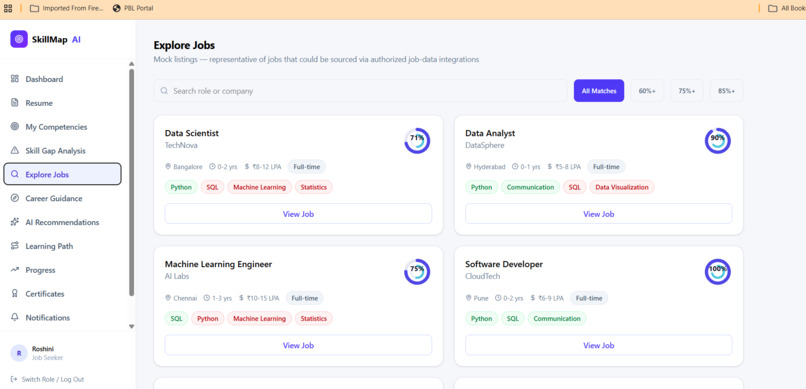This screenshot has width=806, height=389.
Task: Click the ₹10-15 LPA salary text
Action: pos(263,298)
